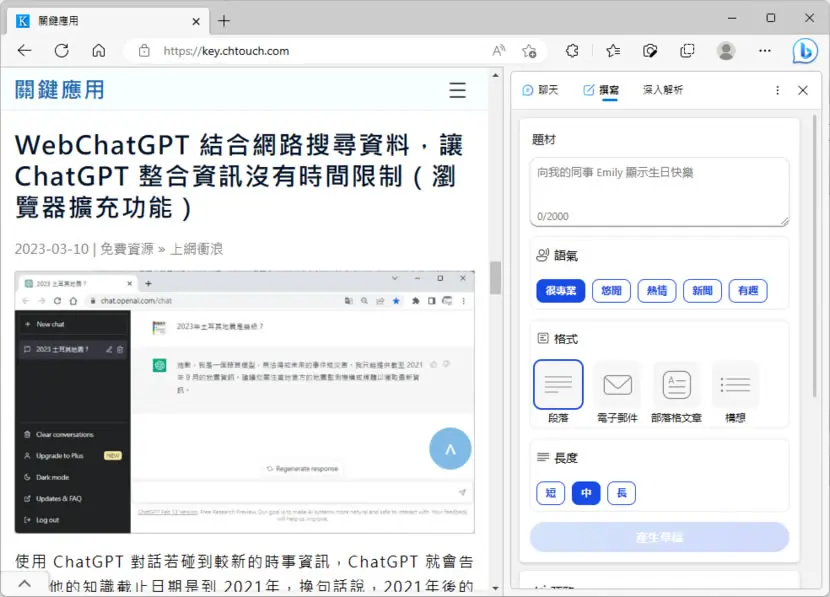
Task: Add this page to favorites
Action: [x=529, y=51]
